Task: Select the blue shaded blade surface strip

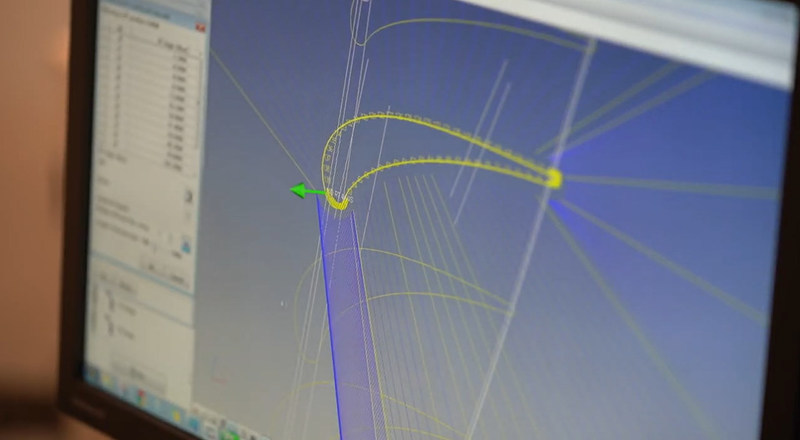Action: click(352, 316)
